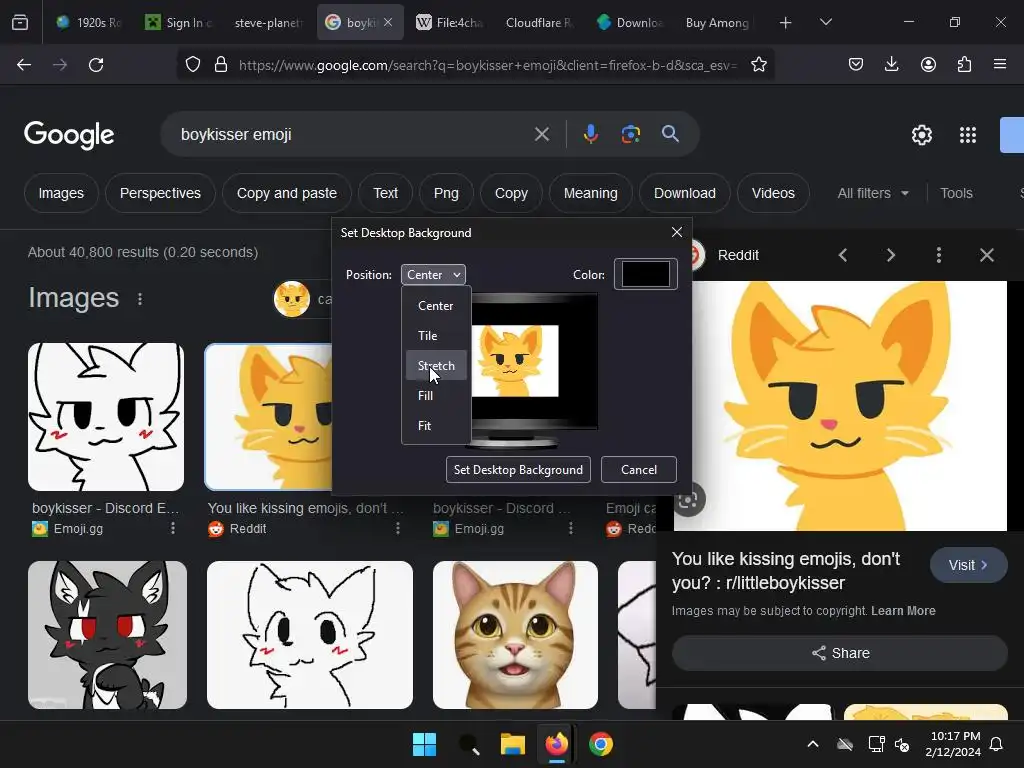Open the realistic tabby cat emoji thumbnail
The height and width of the screenshot is (768, 1024).
point(515,635)
